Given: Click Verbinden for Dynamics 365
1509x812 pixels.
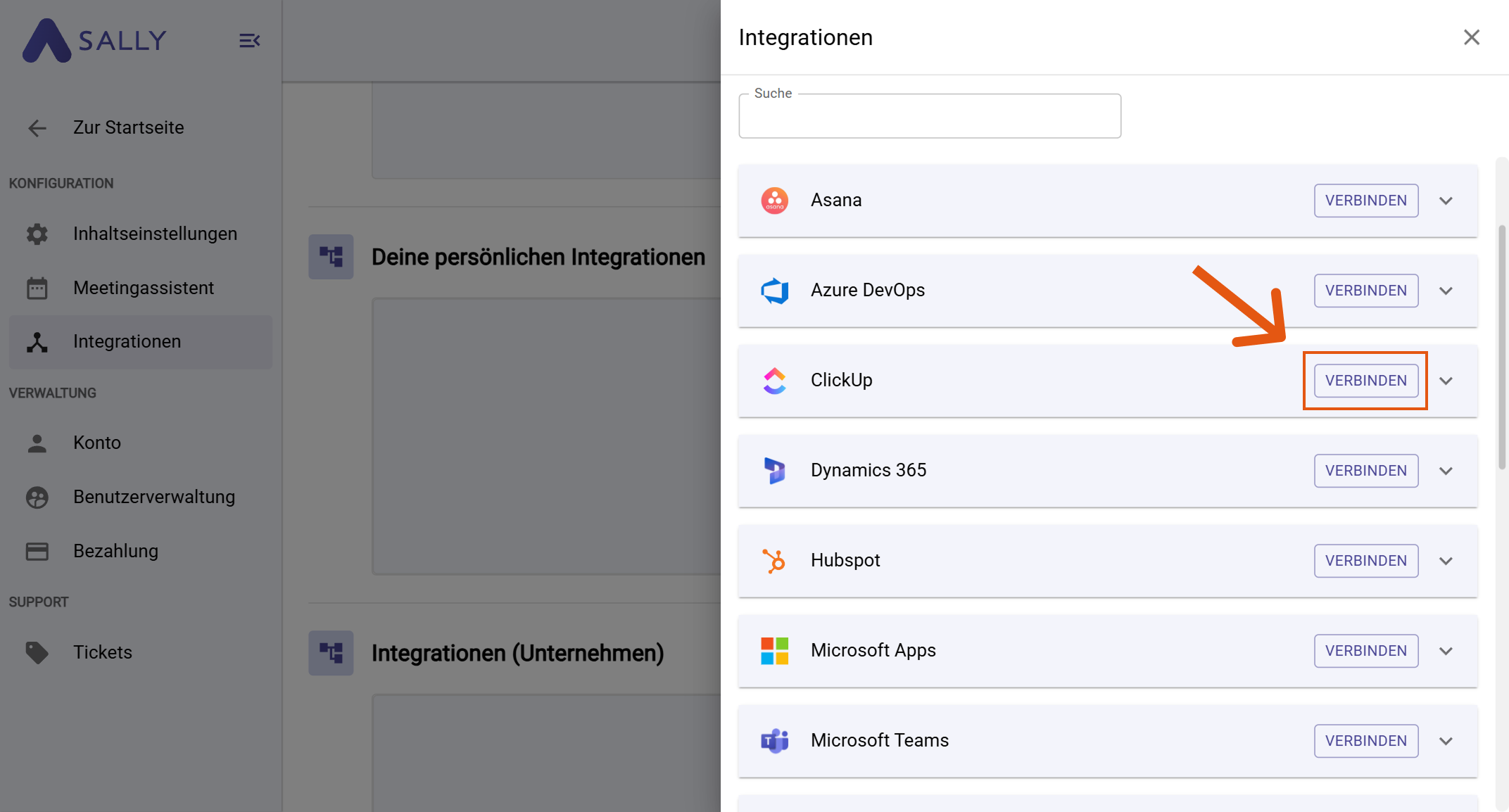Looking at the screenshot, I should [x=1366, y=471].
